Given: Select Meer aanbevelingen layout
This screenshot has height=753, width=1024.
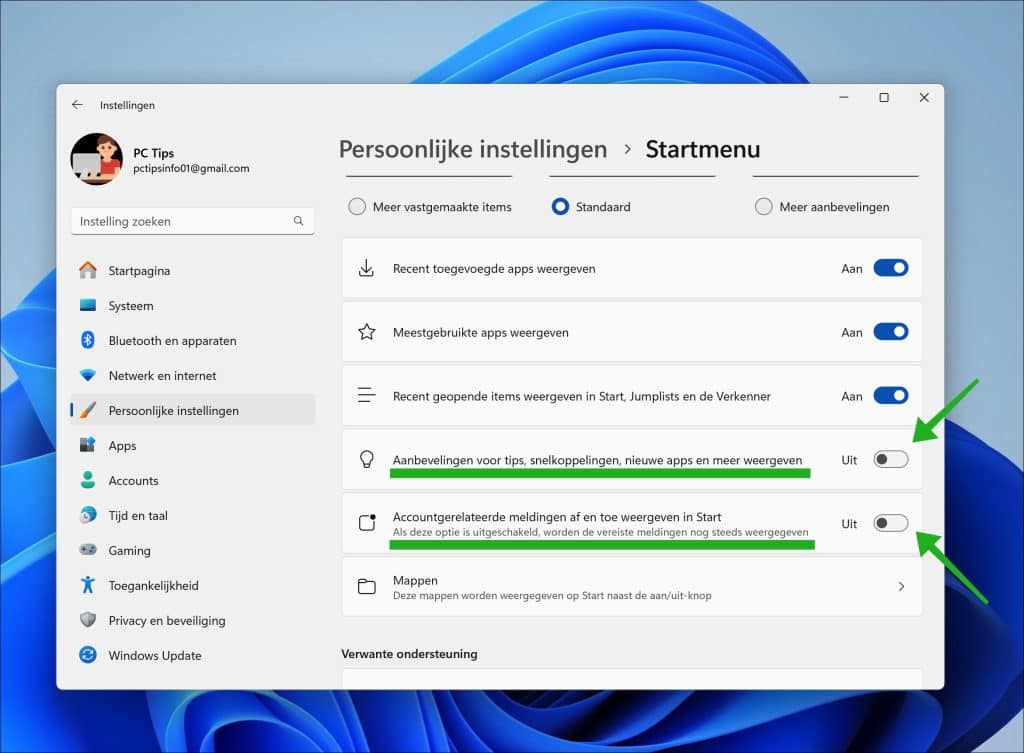Looking at the screenshot, I should tap(763, 207).
